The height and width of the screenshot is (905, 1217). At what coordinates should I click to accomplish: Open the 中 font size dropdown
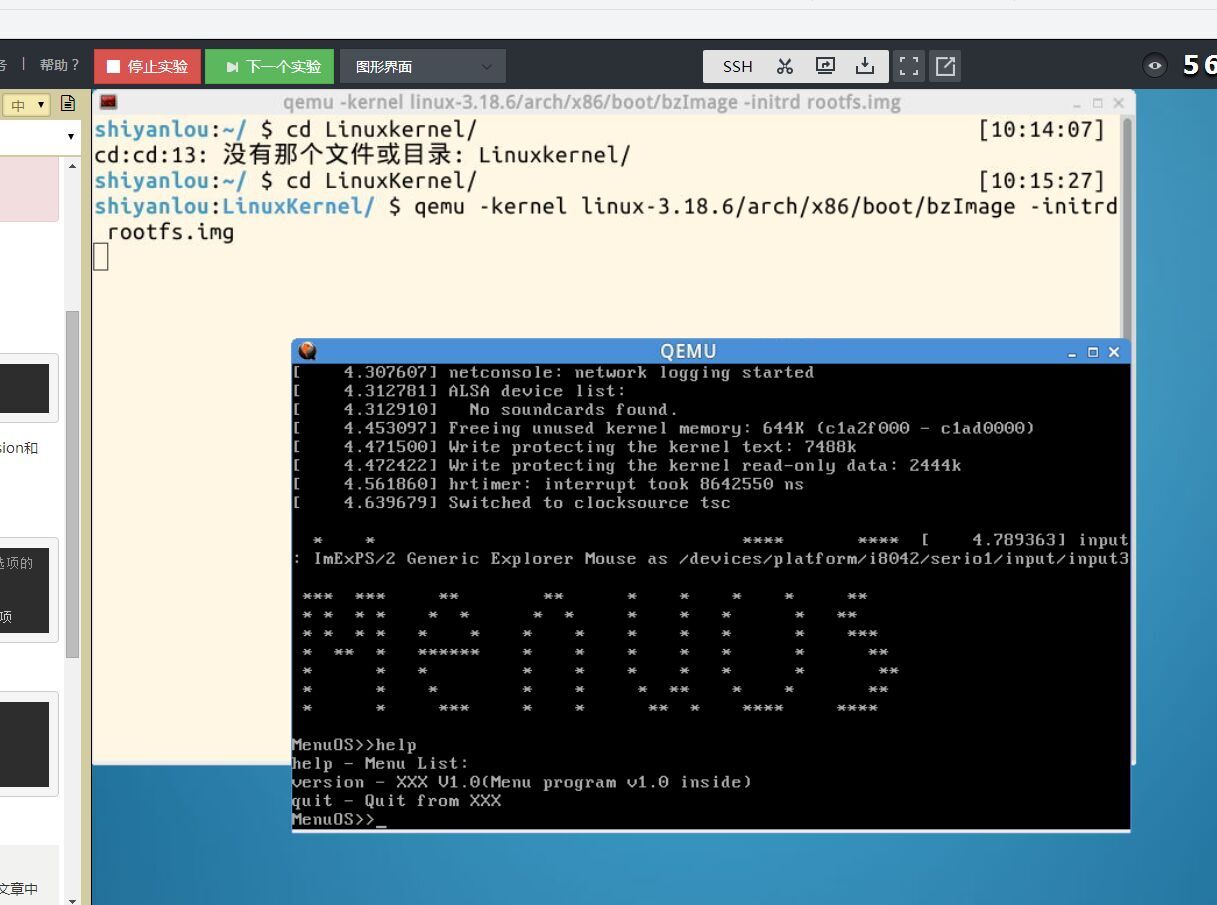tap(26, 104)
